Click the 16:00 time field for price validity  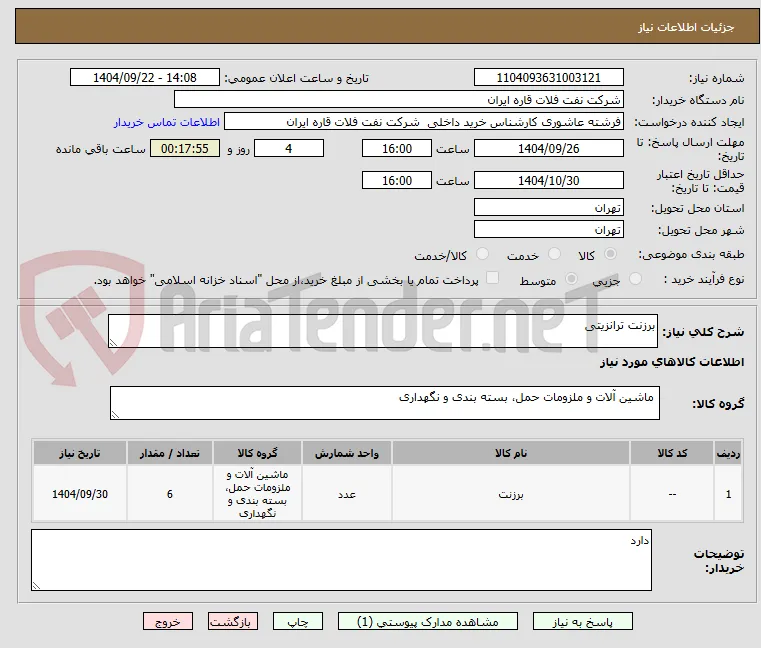pos(397,180)
